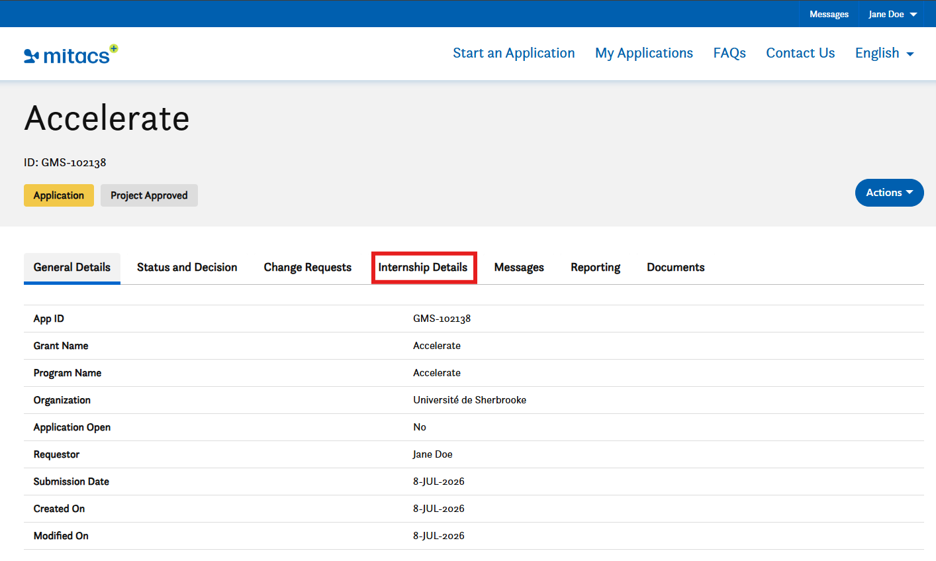Click the Project Approved status badge

pos(149,196)
